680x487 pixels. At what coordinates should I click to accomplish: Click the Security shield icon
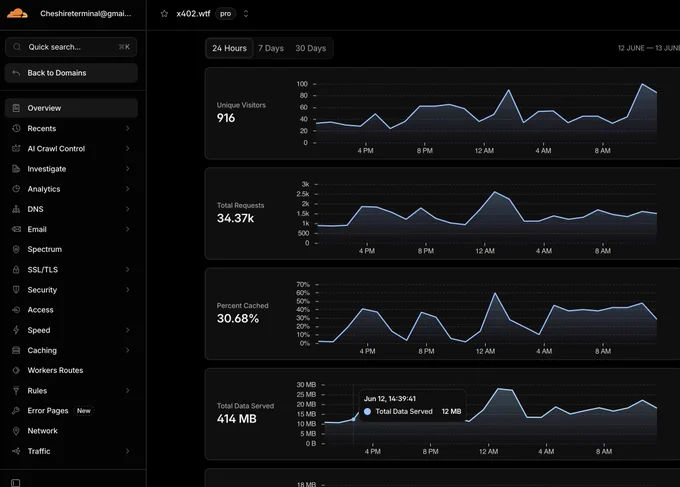coord(16,290)
